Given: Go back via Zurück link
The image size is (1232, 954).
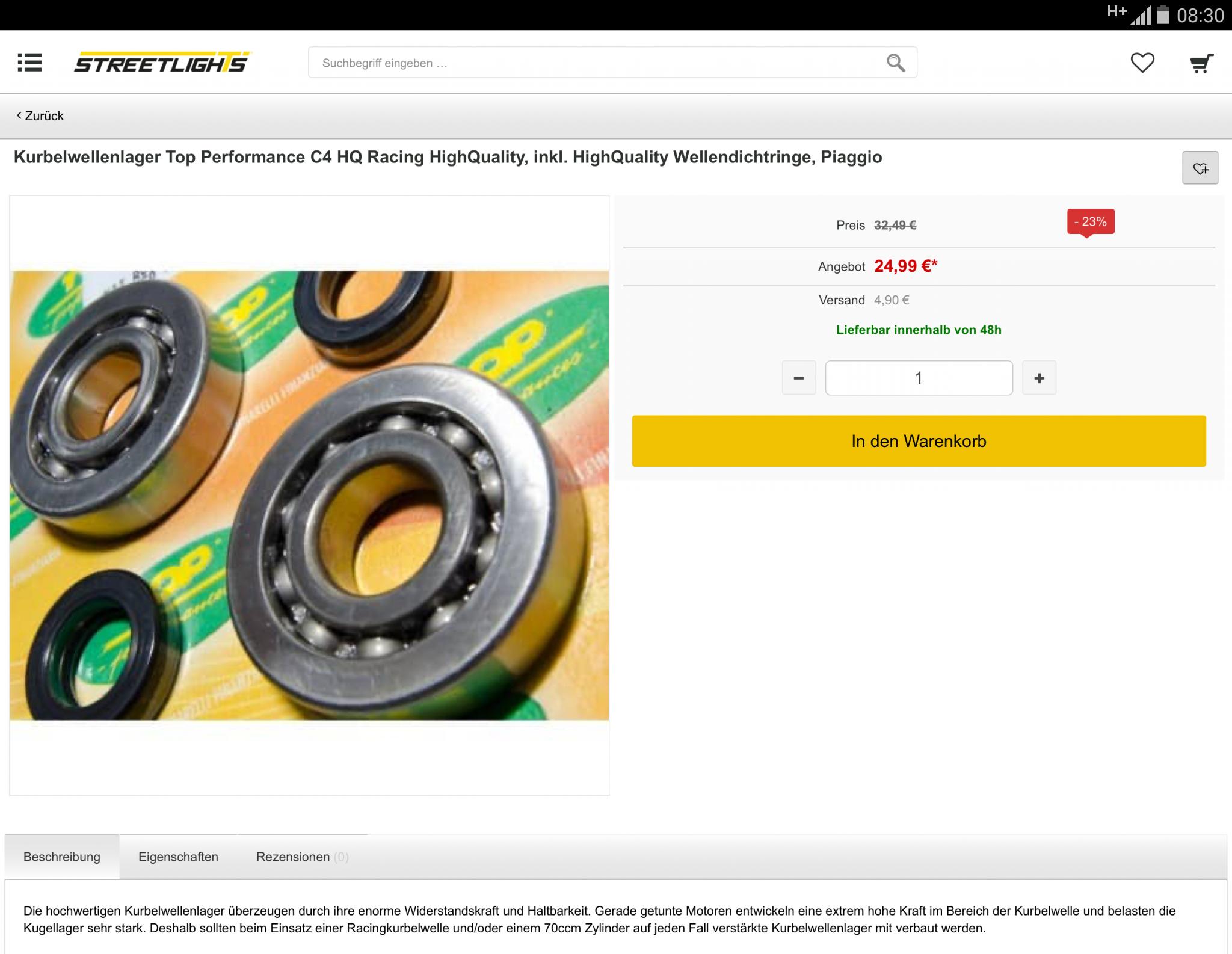Looking at the screenshot, I should click(x=40, y=116).
